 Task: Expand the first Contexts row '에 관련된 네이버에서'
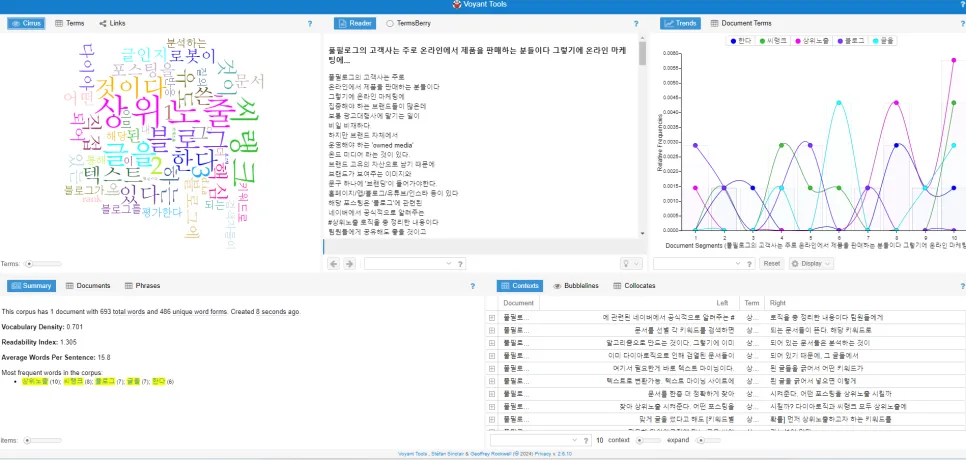(x=492, y=318)
